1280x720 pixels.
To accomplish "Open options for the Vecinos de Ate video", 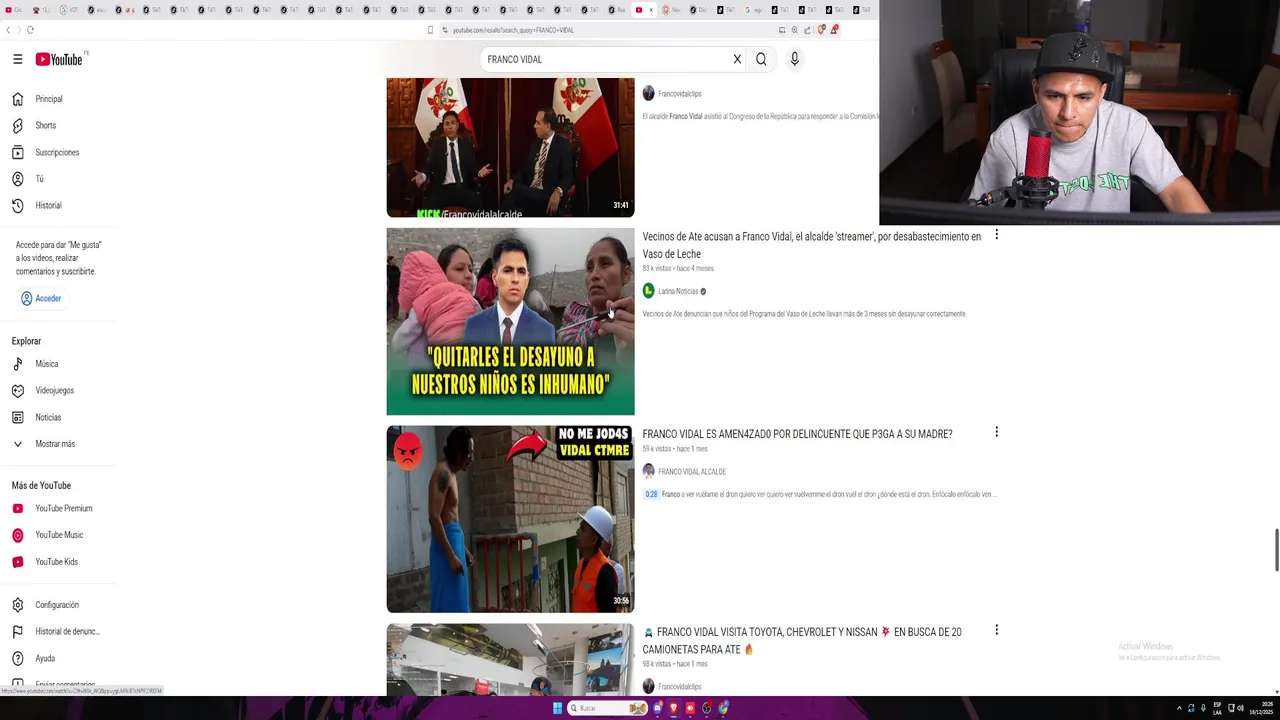I will point(996,235).
